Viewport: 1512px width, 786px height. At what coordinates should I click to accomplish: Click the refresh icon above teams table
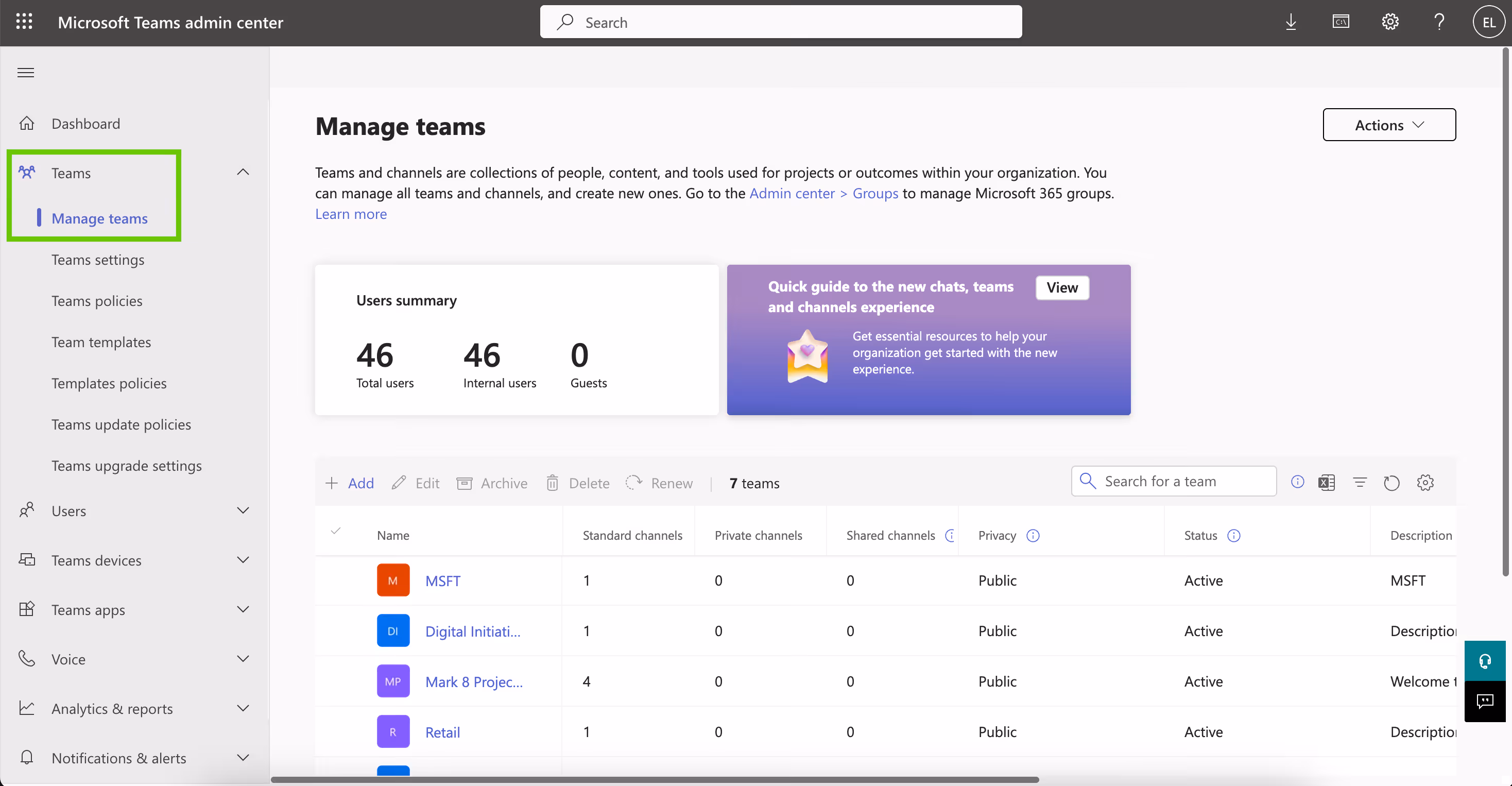pyautogui.click(x=1391, y=483)
